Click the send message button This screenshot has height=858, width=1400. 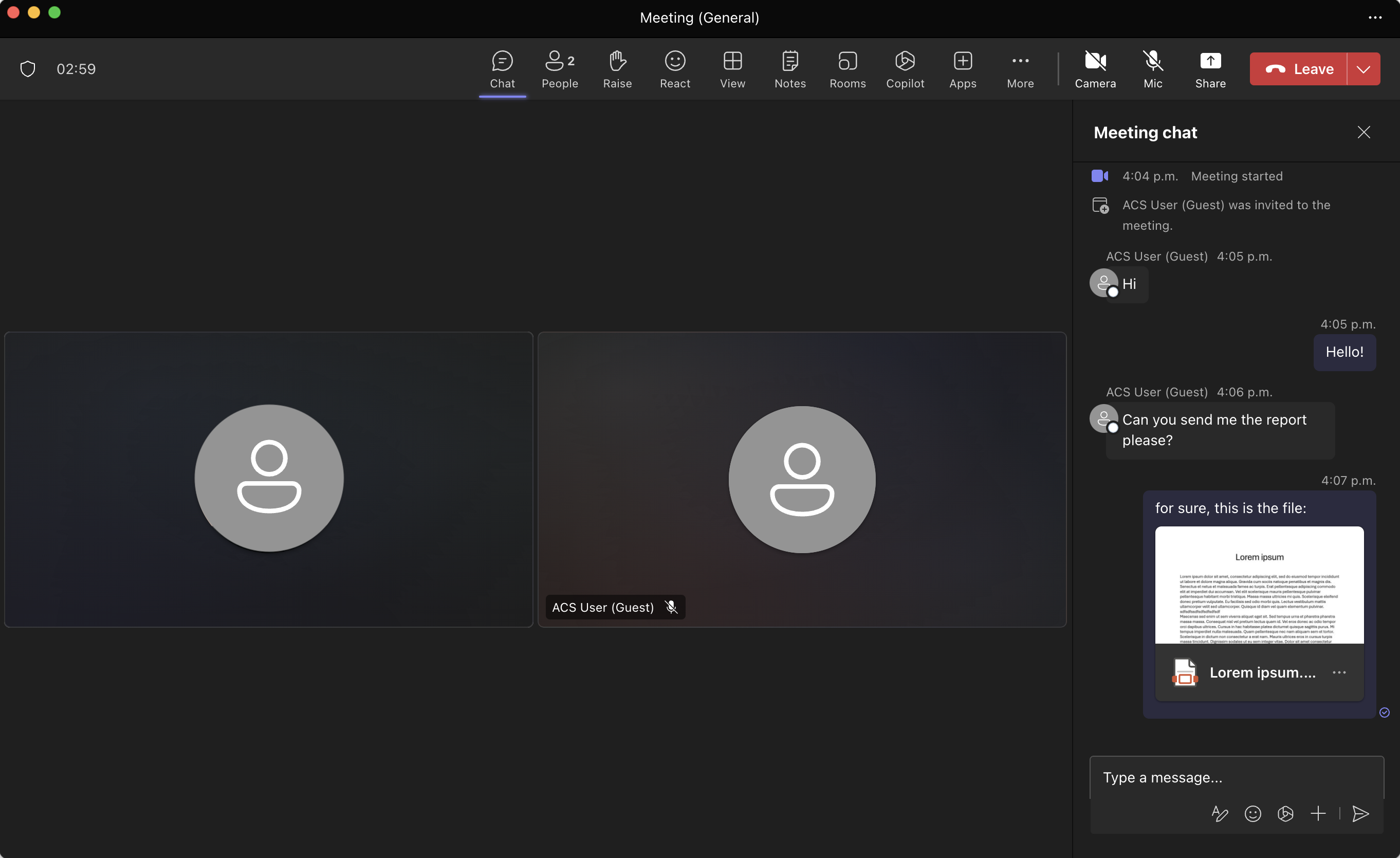pyautogui.click(x=1361, y=813)
